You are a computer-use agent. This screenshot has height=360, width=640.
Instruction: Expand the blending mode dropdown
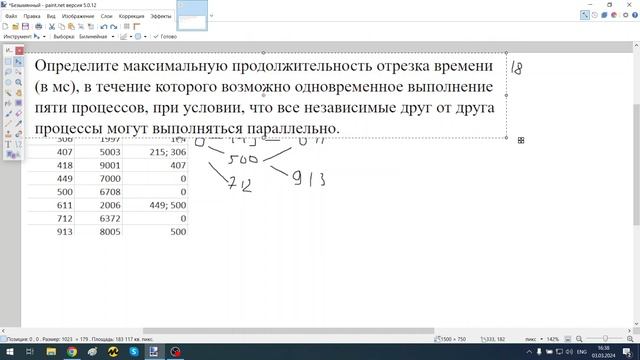click(x=145, y=37)
